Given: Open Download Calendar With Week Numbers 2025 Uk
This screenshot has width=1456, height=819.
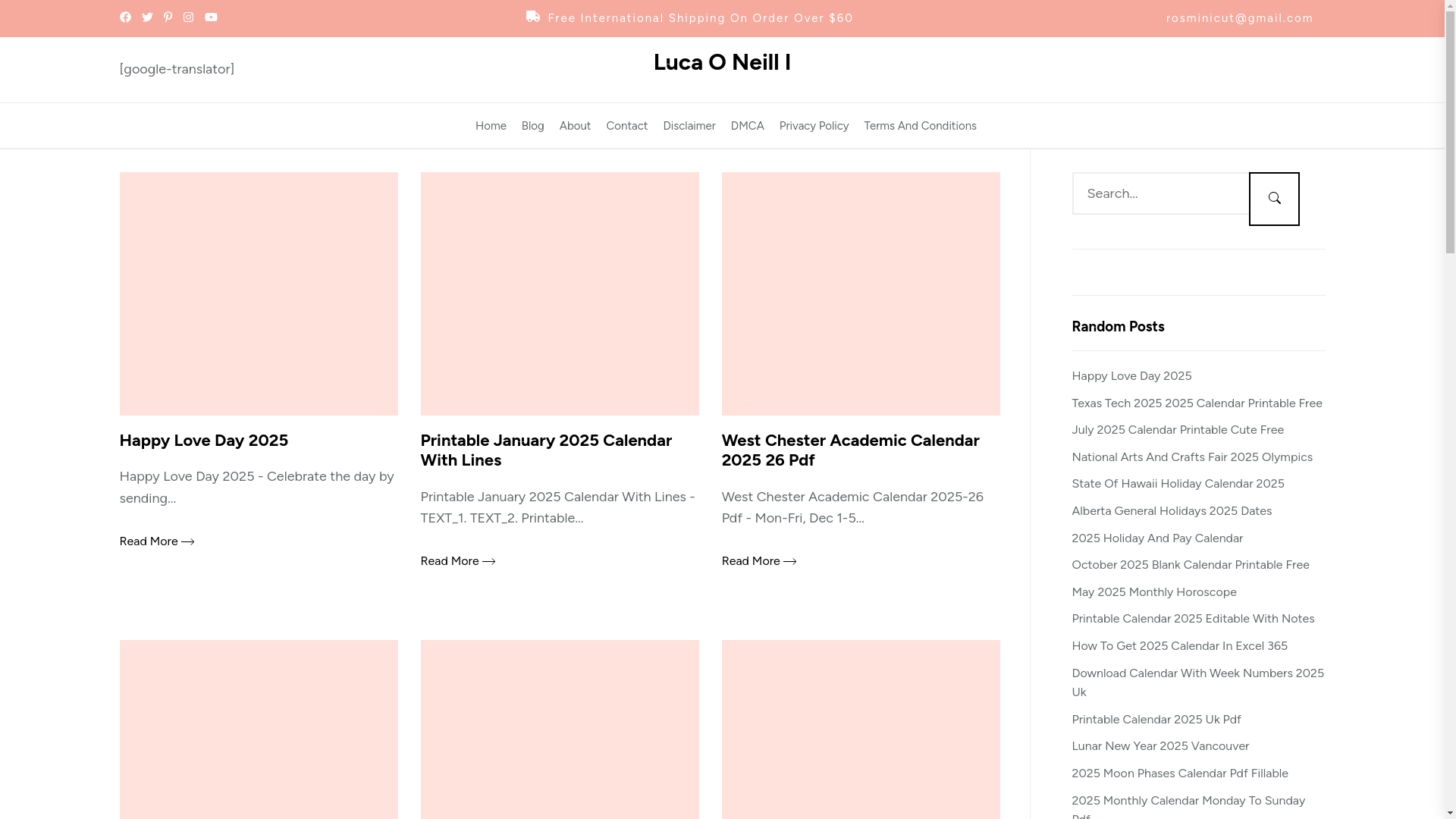Looking at the screenshot, I should tap(1197, 682).
